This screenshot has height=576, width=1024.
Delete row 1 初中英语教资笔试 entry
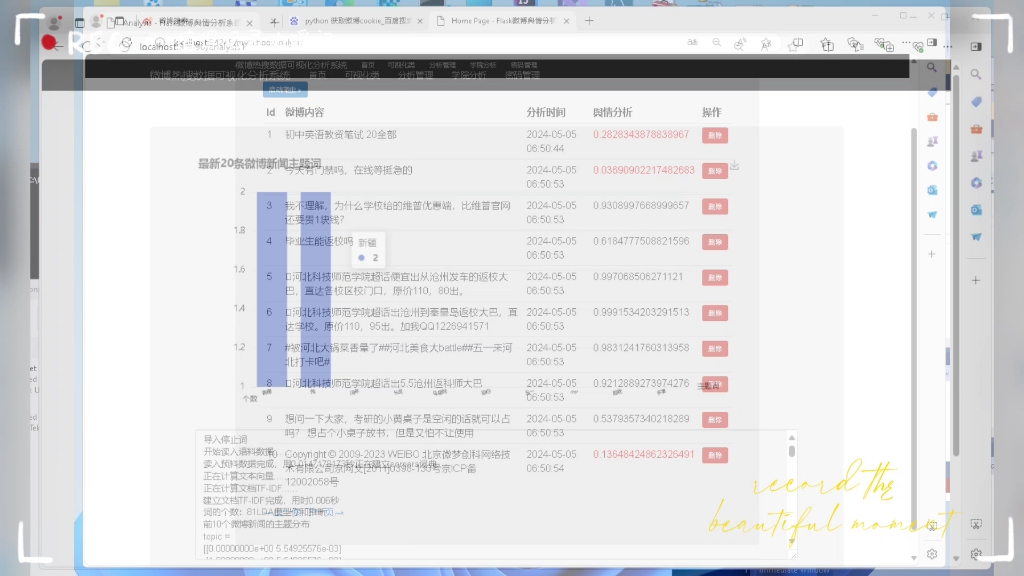[714, 135]
